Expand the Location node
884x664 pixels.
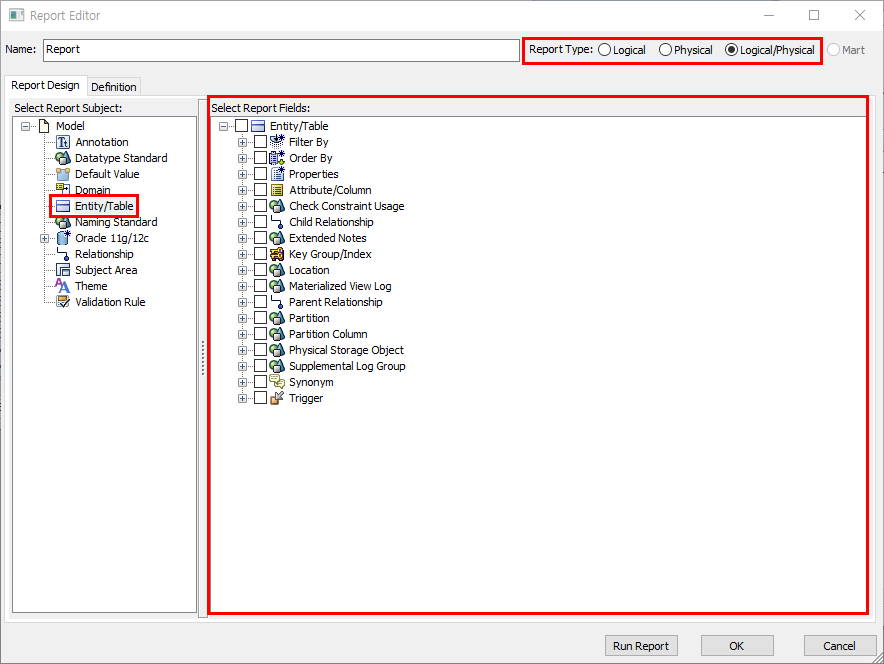[242, 271]
